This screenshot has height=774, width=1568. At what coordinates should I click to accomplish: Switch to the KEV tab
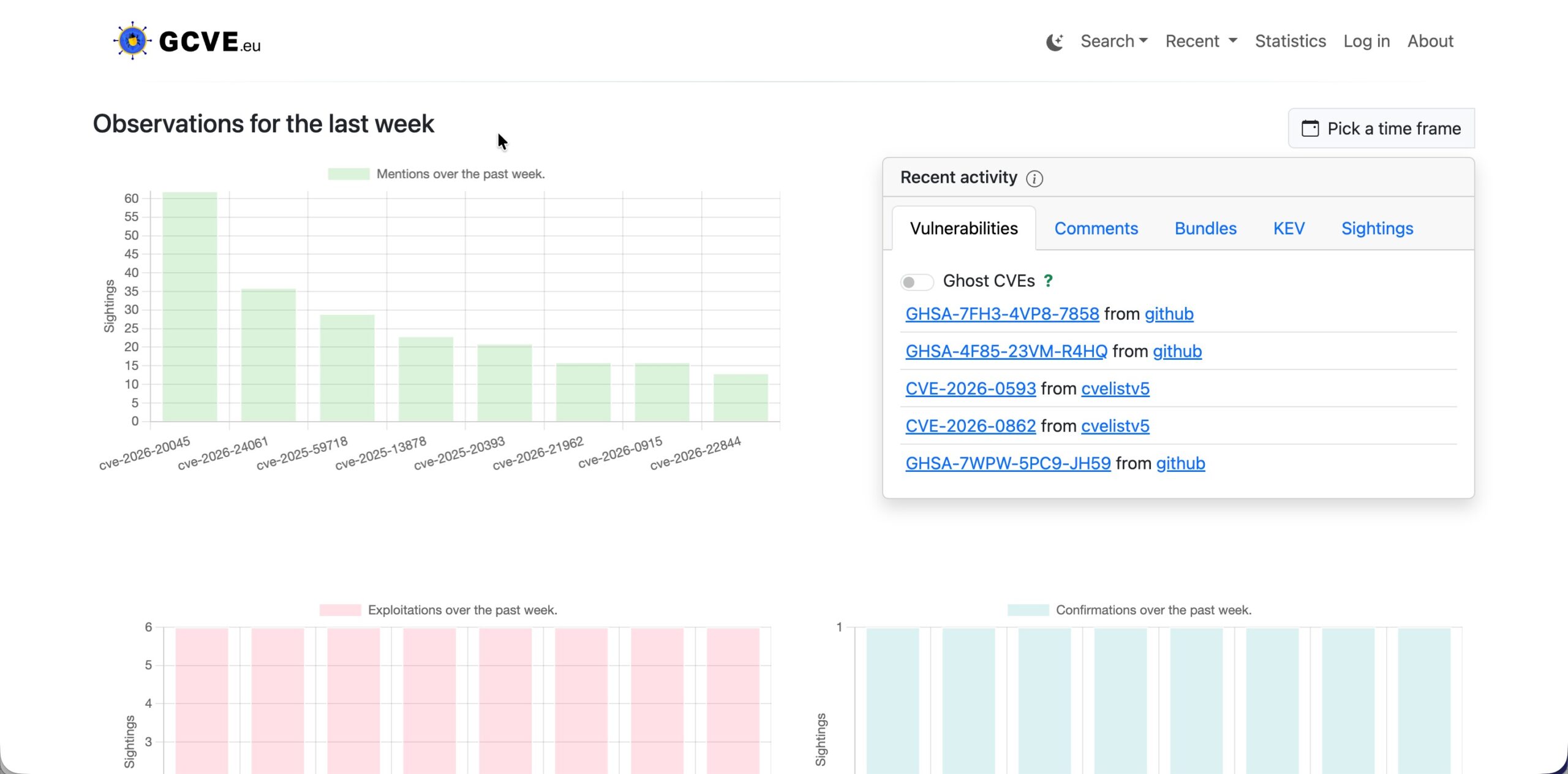[x=1289, y=229]
